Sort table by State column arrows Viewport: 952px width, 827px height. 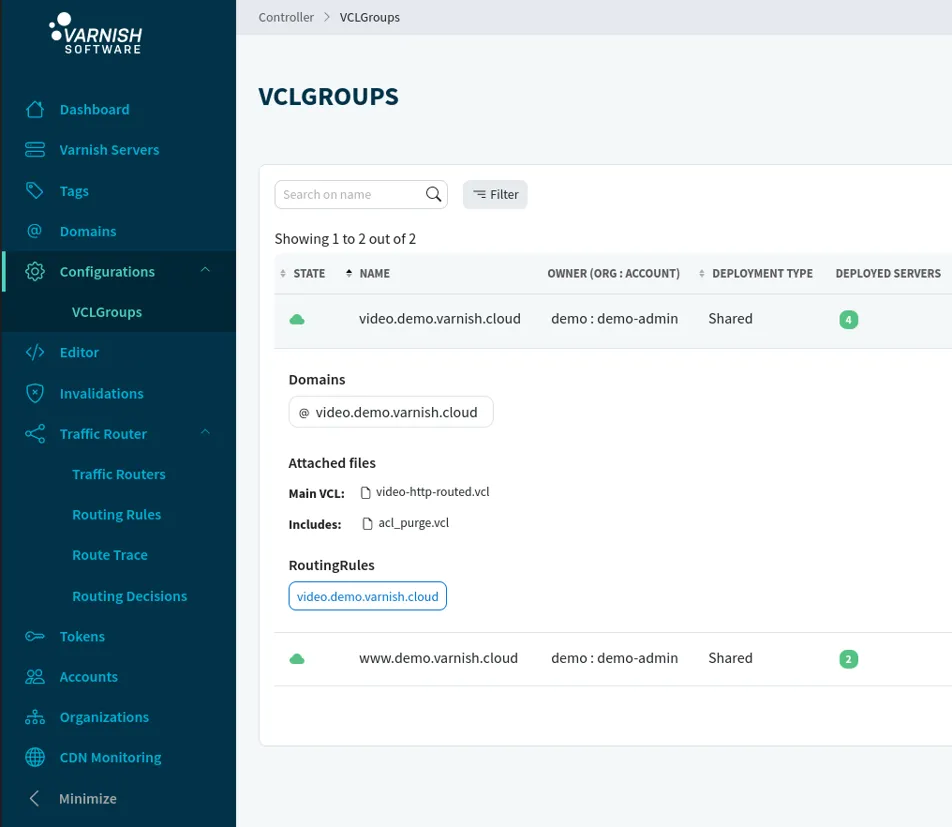coord(283,274)
